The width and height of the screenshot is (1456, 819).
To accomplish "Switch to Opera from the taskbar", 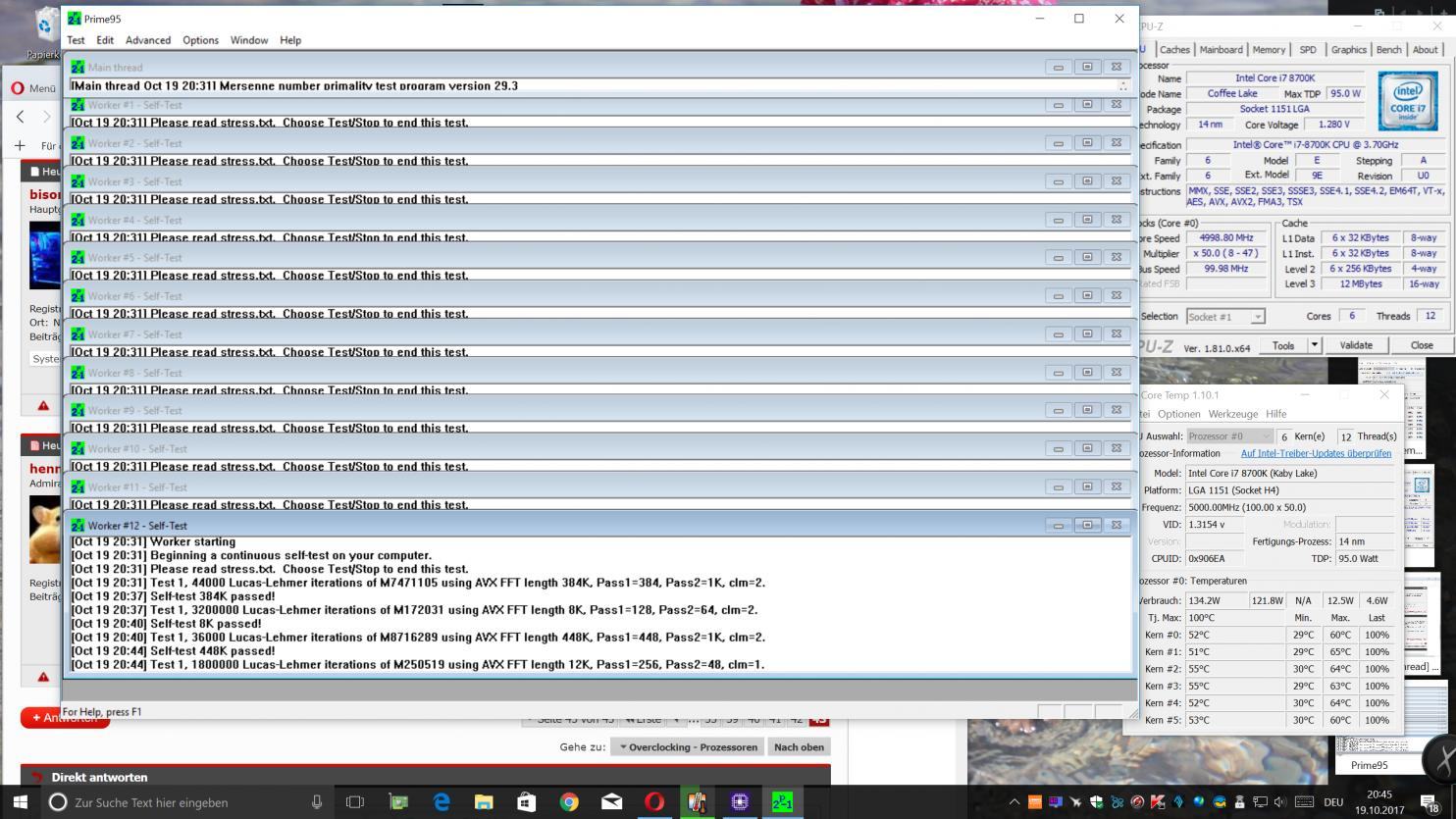I will 654,802.
